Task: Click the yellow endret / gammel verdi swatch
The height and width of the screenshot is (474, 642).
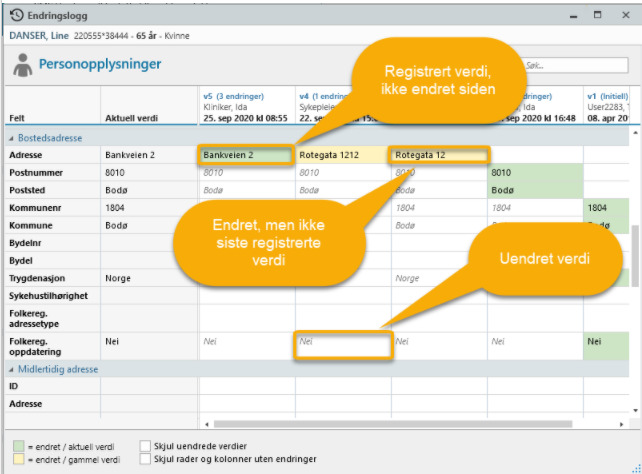Action: tap(17, 459)
